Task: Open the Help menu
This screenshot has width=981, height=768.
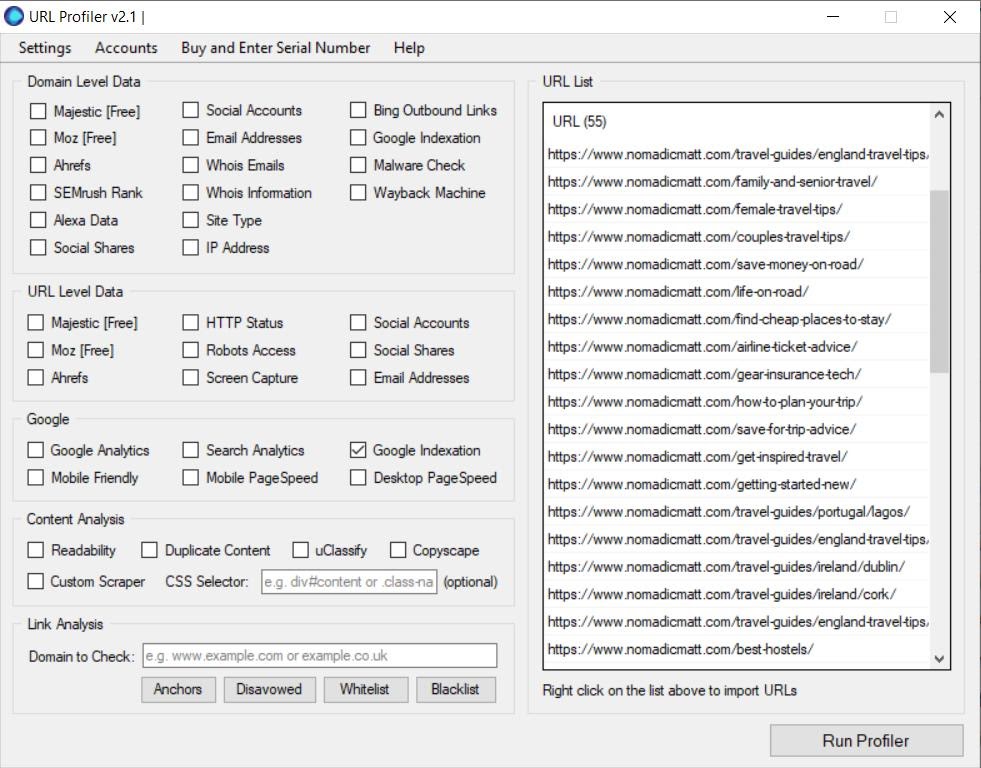Action: point(408,47)
